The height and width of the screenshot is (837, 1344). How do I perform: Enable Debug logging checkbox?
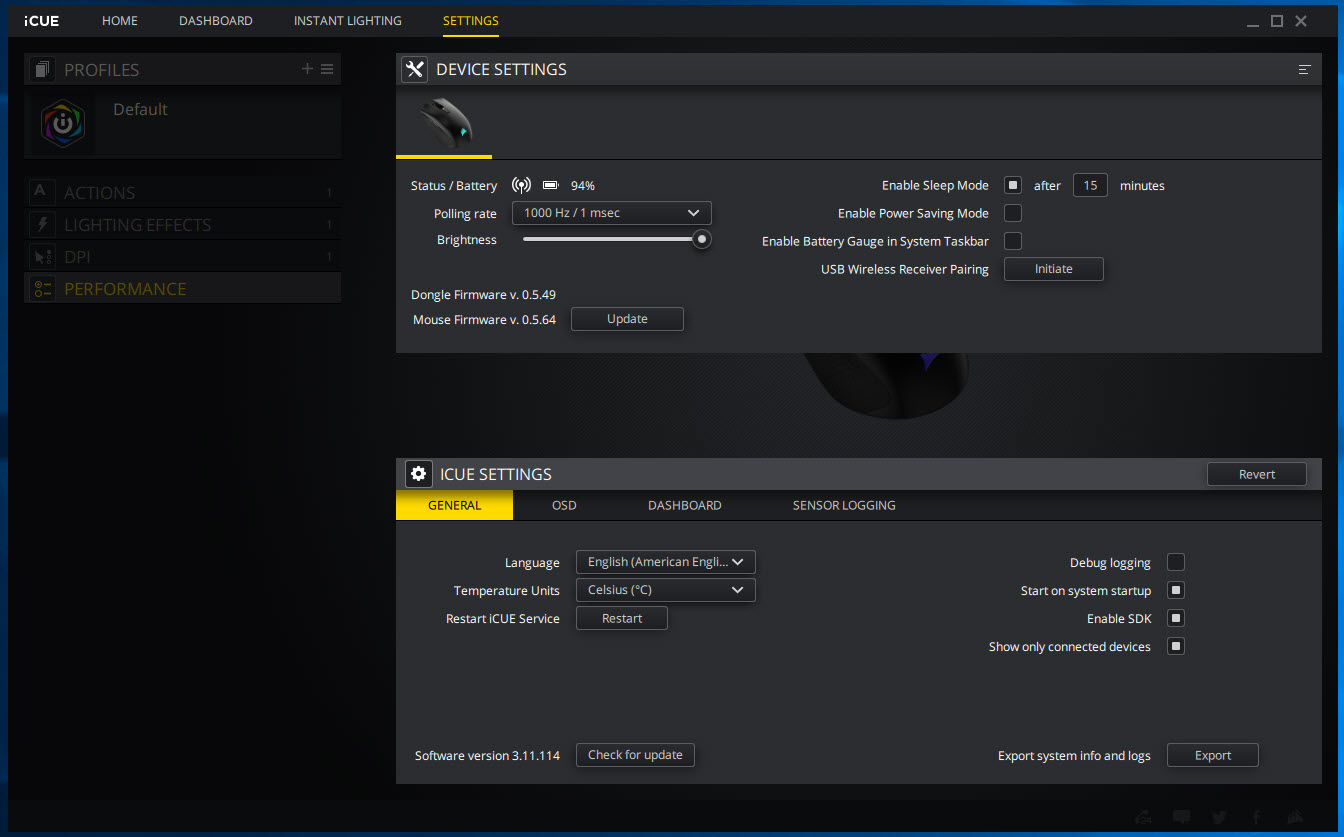(1176, 562)
